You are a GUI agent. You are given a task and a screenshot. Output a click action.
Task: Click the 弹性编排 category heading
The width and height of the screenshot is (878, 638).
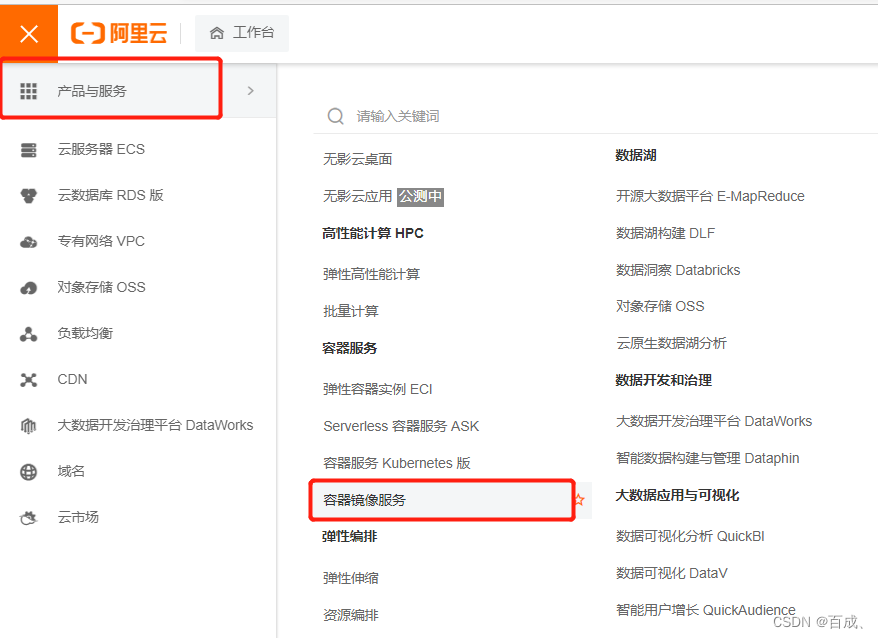(349, 537)
